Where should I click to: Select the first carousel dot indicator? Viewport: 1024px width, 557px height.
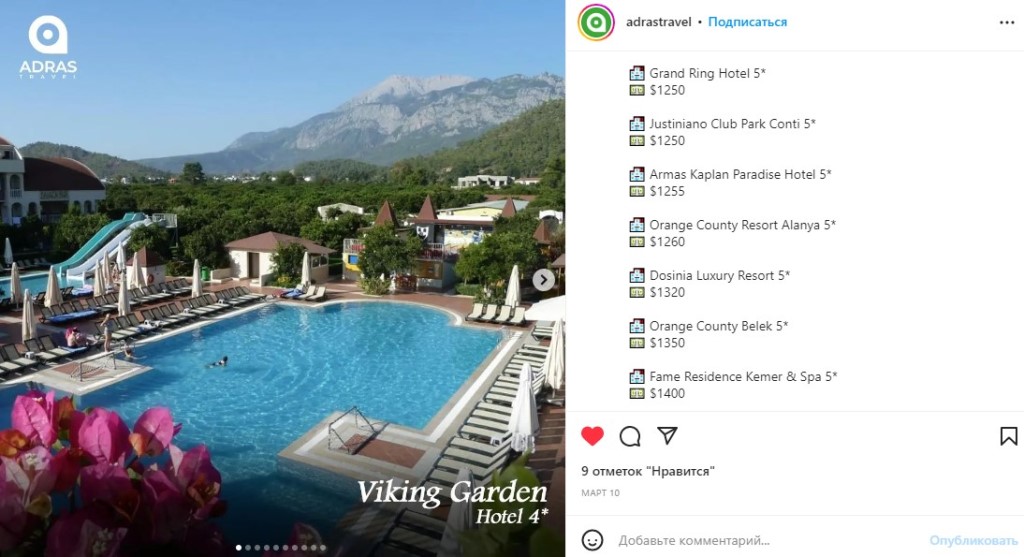click(238, 548)
